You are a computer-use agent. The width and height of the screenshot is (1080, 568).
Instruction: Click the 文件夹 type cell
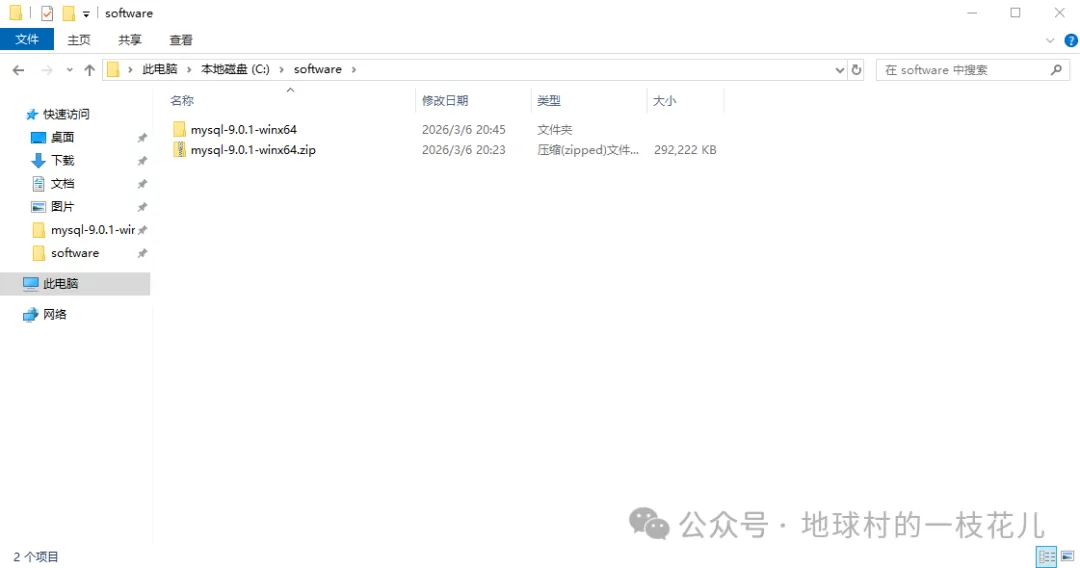click(x=554, y=129)
